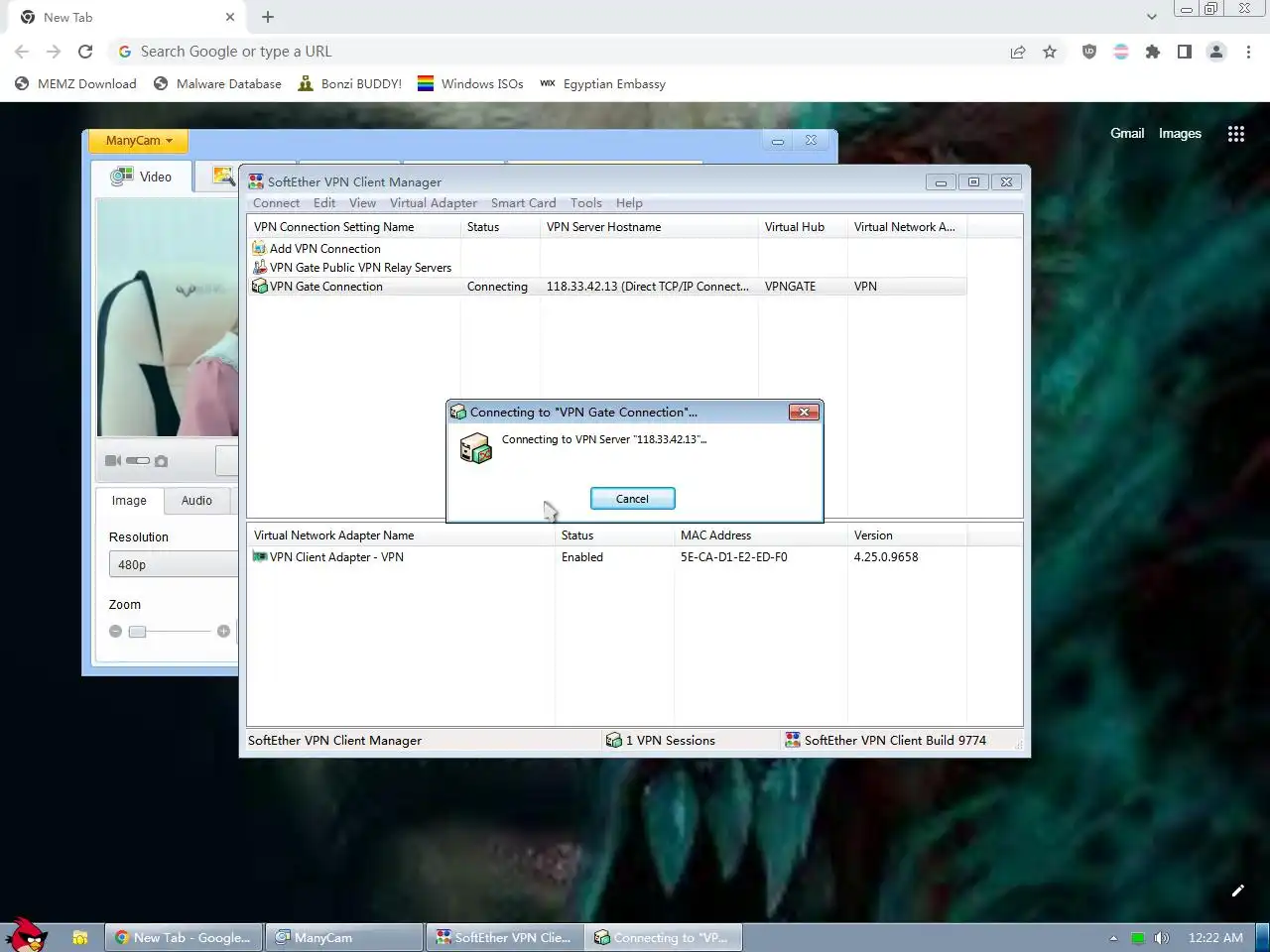Take a snapshot with ManyCam camera icon
This screenshot has height=952, width=1270.
pos(162,461)
